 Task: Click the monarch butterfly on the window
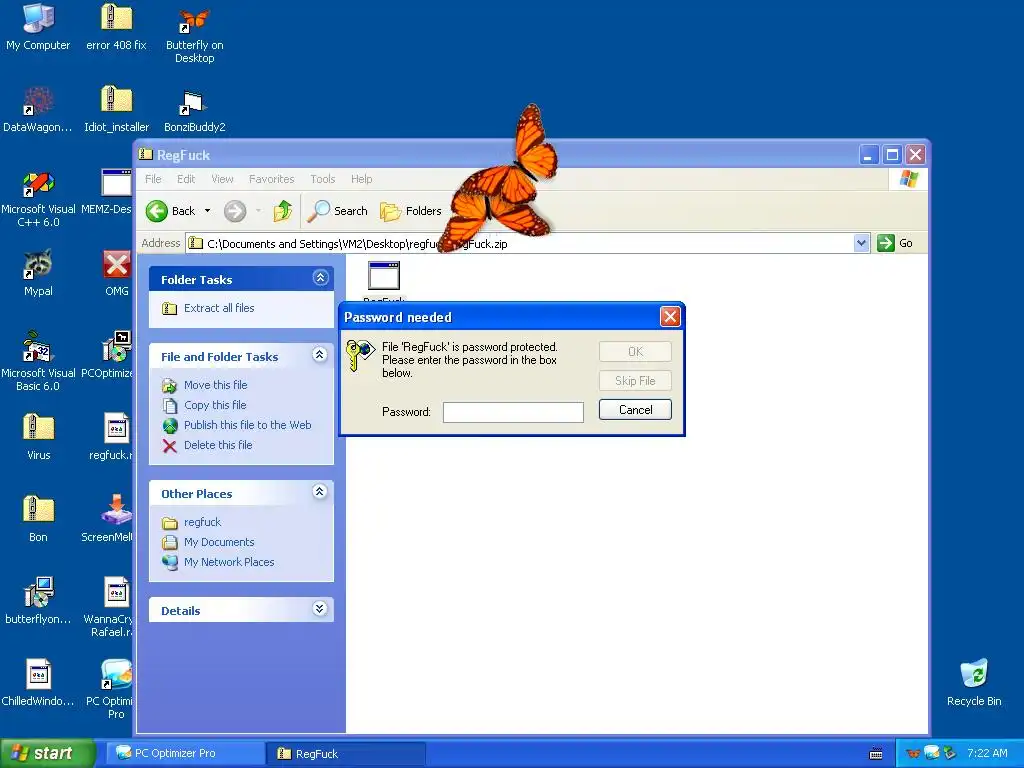click(x=499, y=180)
